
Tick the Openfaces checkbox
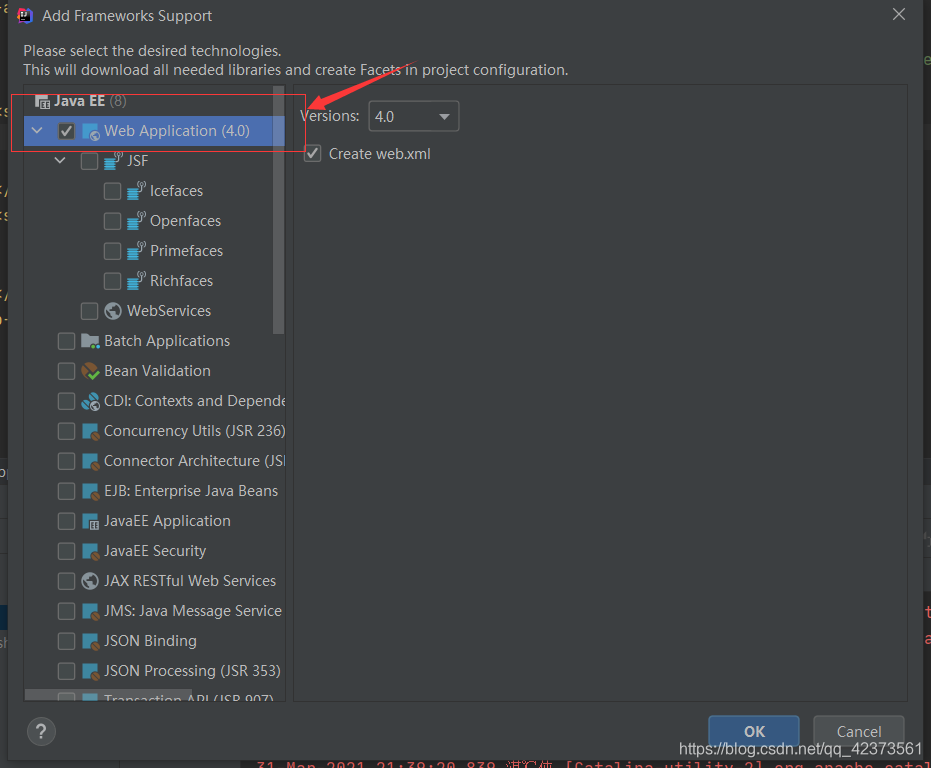(112, 221)
